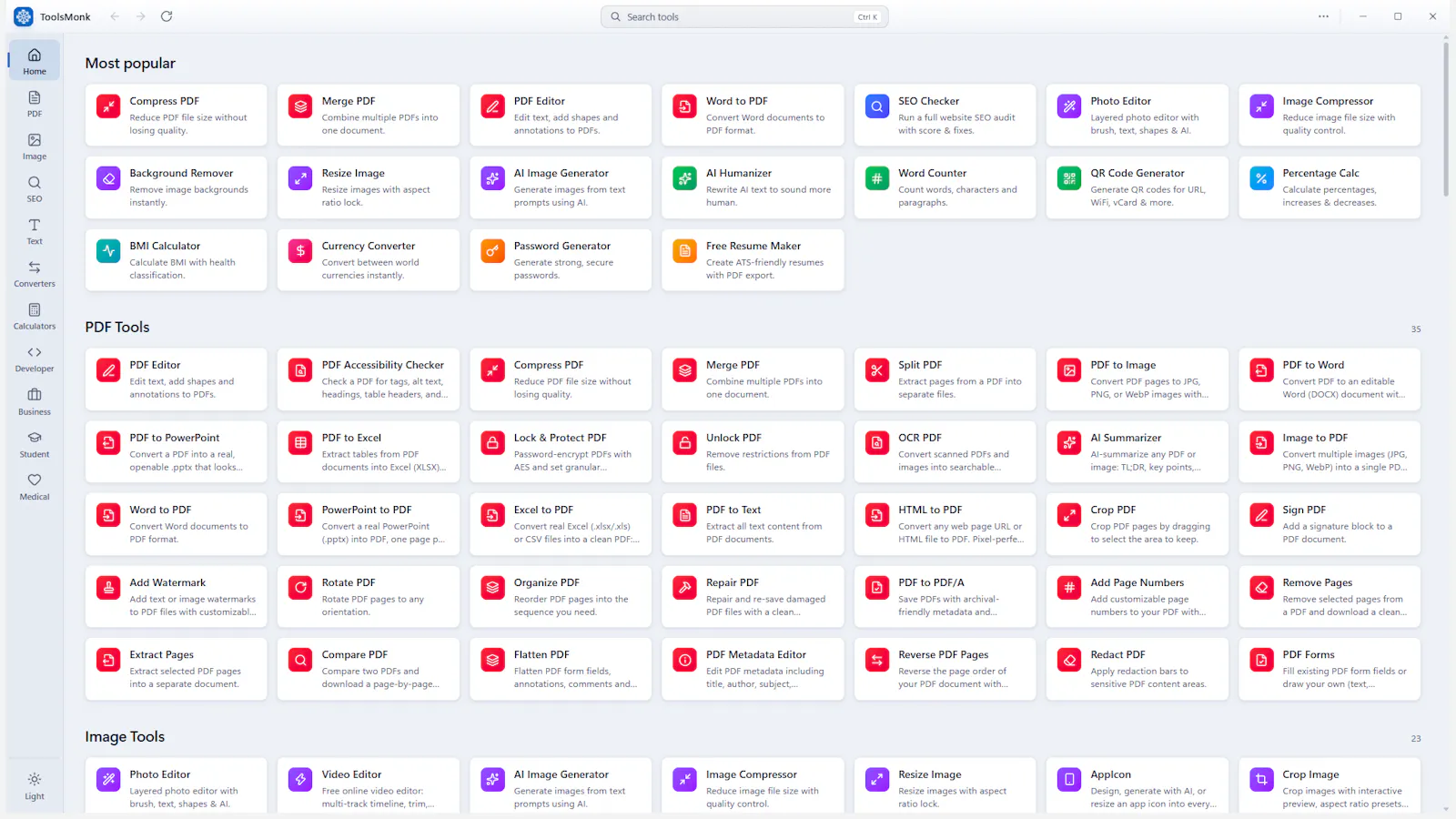Open the PDF to Word tool
This screenshot has width=1456, height=819.
coord(1330,379)
